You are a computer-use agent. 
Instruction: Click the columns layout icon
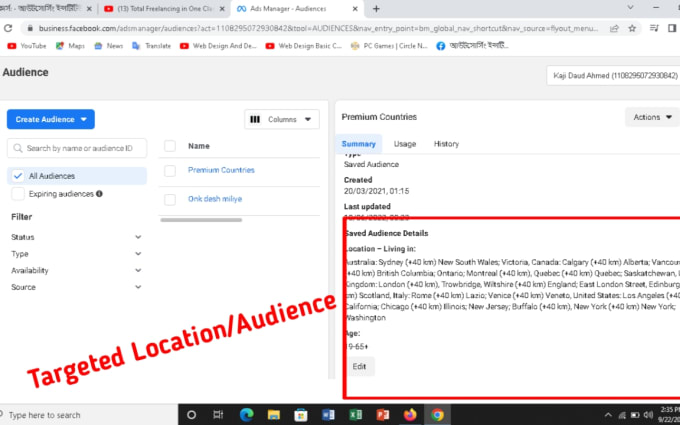255,119
